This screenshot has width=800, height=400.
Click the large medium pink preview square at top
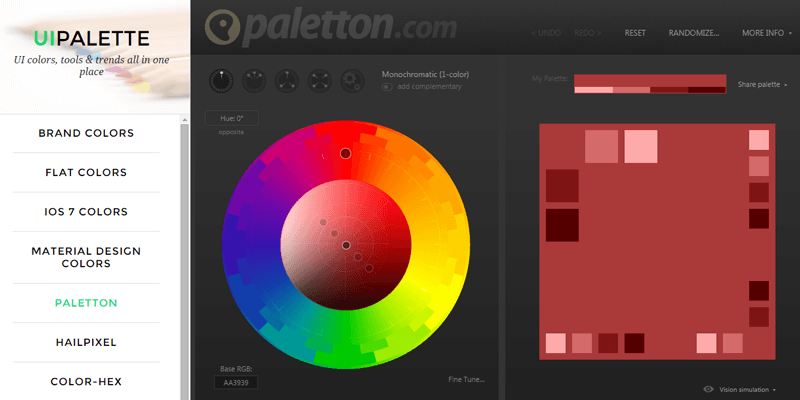[x=602, y=146]
